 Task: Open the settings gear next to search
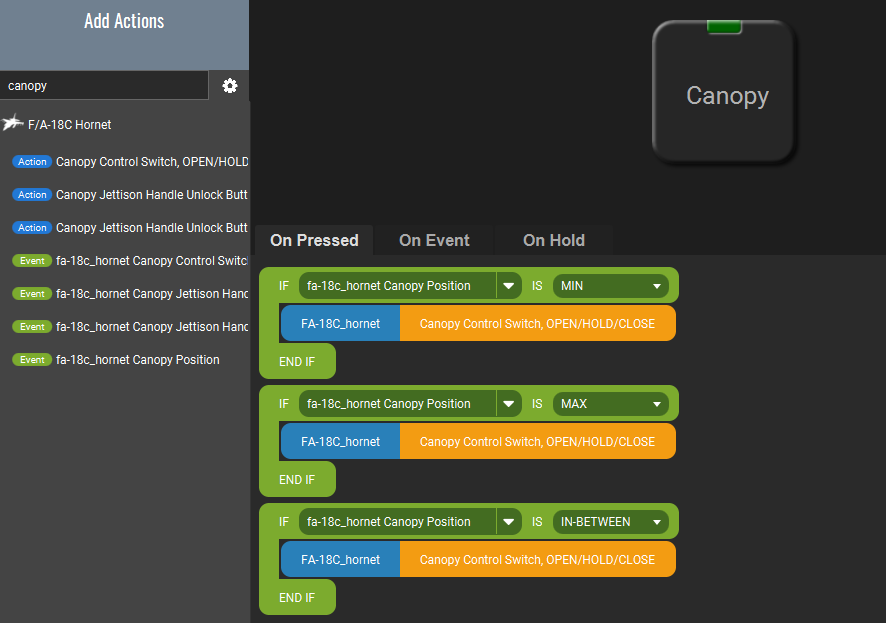(229, 86)
